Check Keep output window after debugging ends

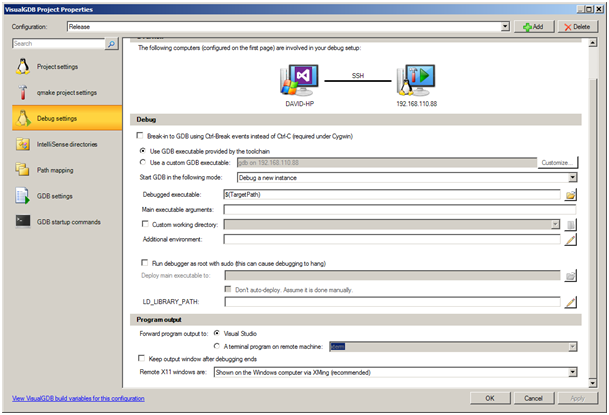[141, 358]
